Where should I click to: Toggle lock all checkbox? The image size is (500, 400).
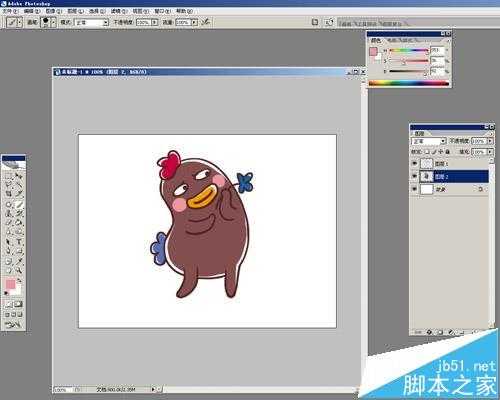click(x=448, y=151)
